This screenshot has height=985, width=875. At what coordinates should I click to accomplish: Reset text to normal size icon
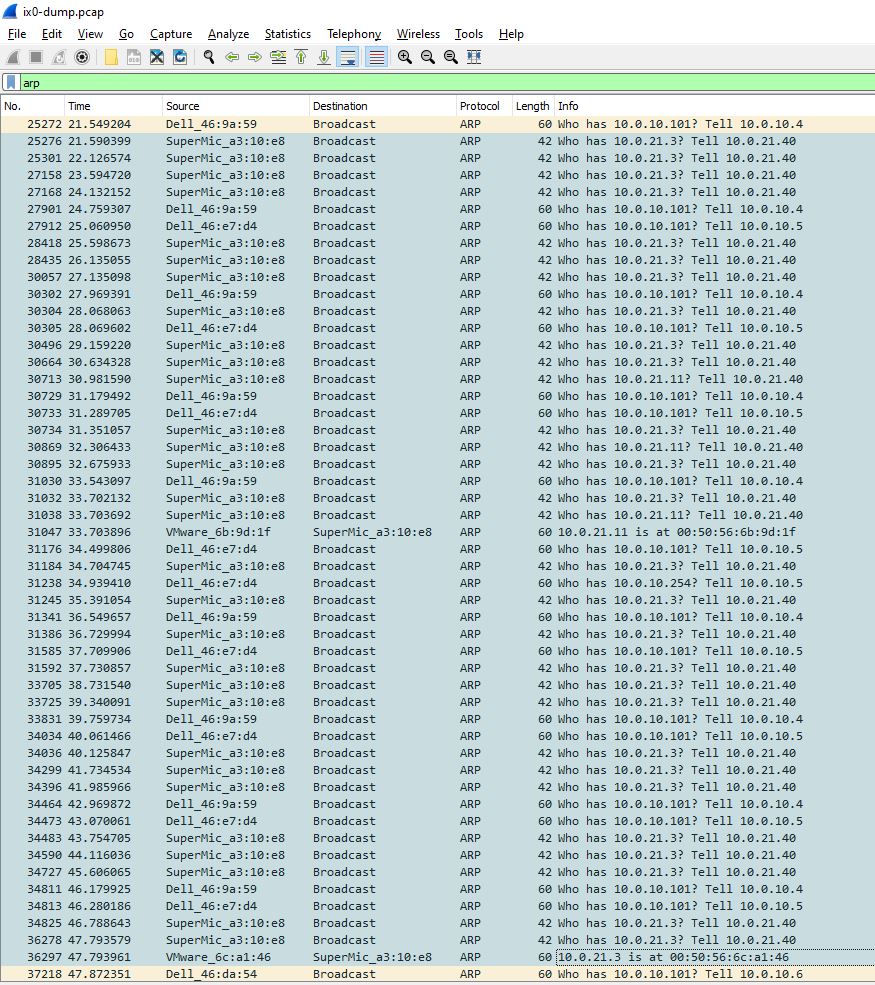click(451, 58)
